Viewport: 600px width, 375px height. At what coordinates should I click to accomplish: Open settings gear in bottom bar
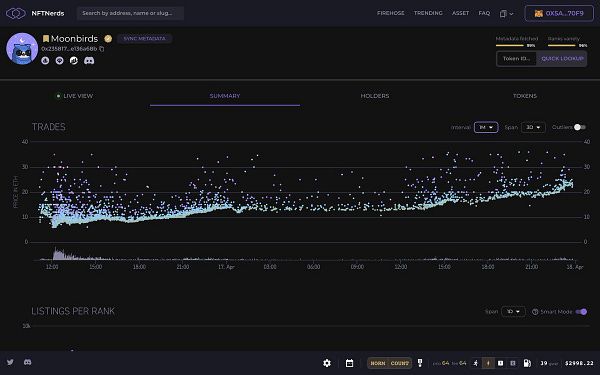coord(327,363)
